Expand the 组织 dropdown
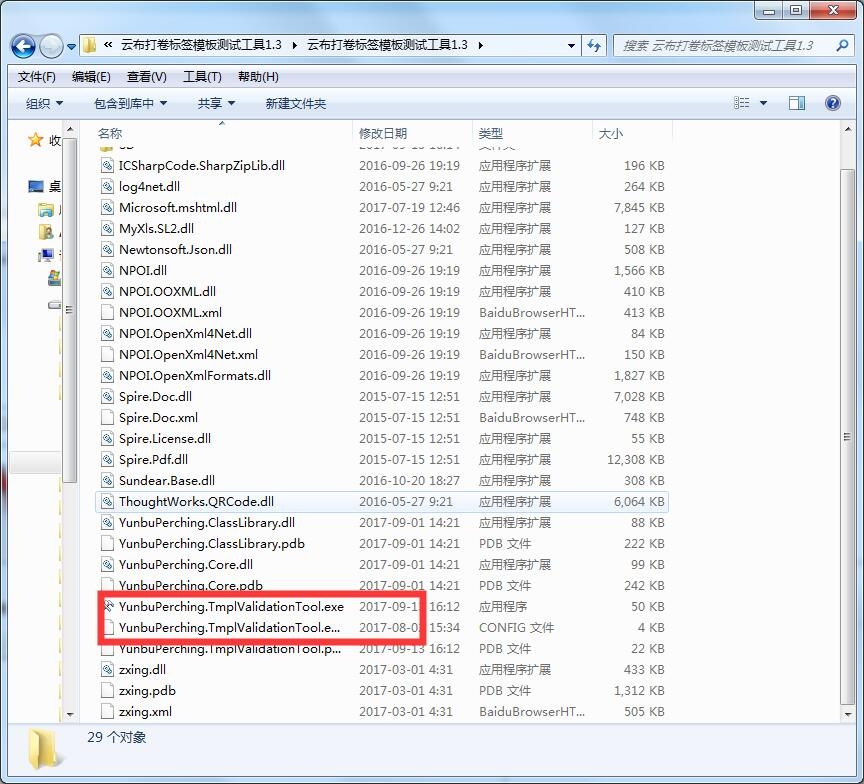The height and width of the screenshot is (784, 864). (x=44, y=103)
